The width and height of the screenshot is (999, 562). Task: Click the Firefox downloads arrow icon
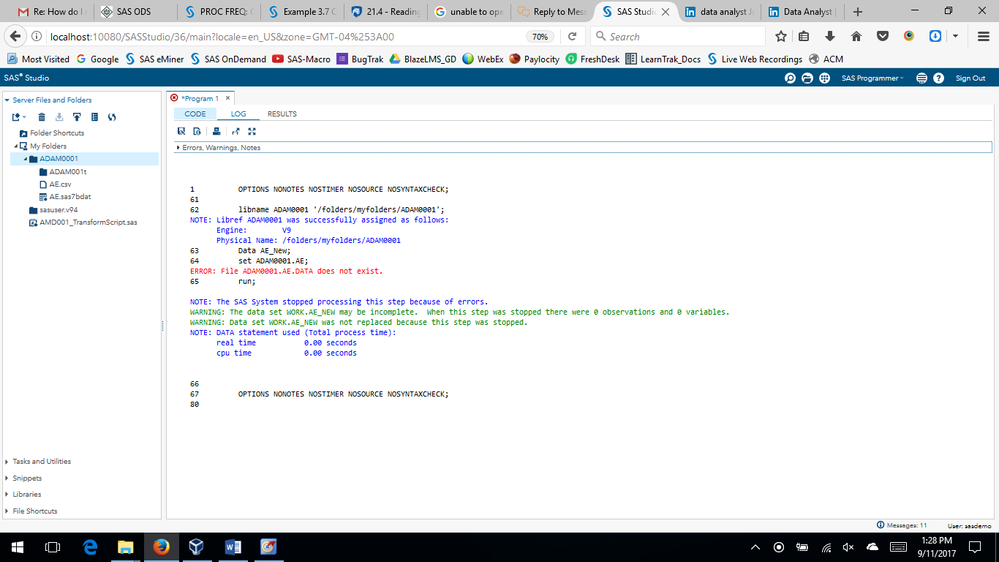pos(830,36)
